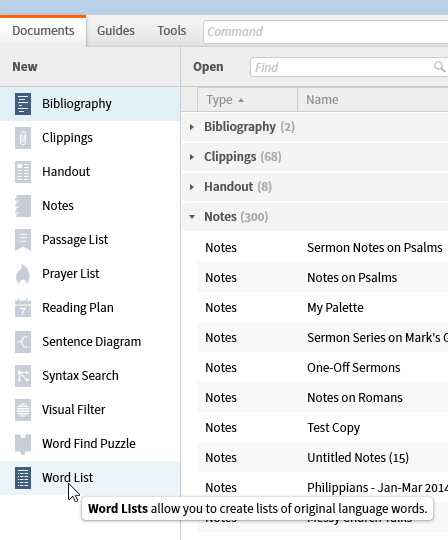
Task: Create a new Passage List
Action: pos(90,240)
